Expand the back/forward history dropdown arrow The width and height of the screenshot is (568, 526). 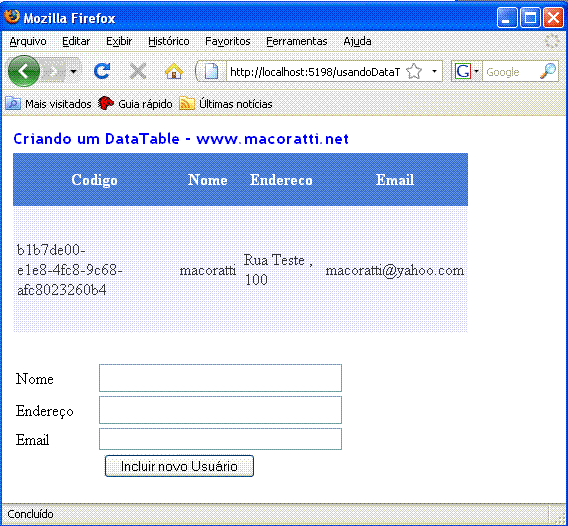click(x=74, y=71)
